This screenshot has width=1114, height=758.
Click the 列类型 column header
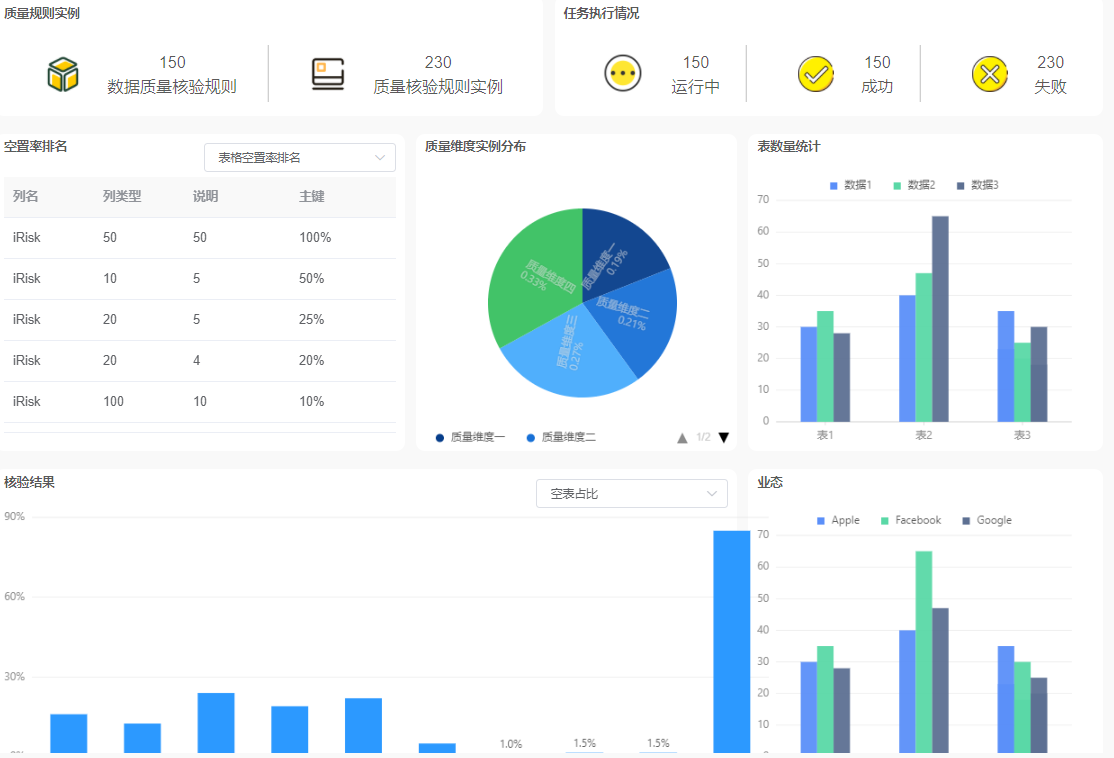[122, 197]
